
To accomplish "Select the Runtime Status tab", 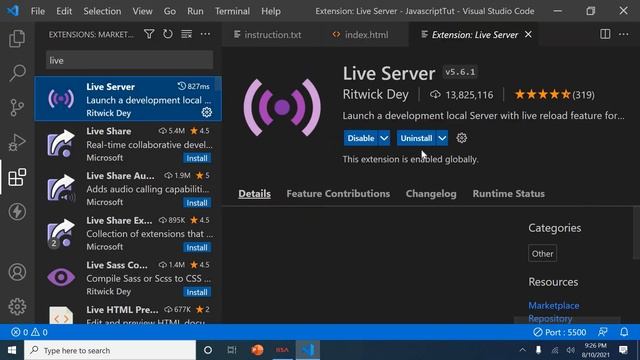I will pos(509,193).
